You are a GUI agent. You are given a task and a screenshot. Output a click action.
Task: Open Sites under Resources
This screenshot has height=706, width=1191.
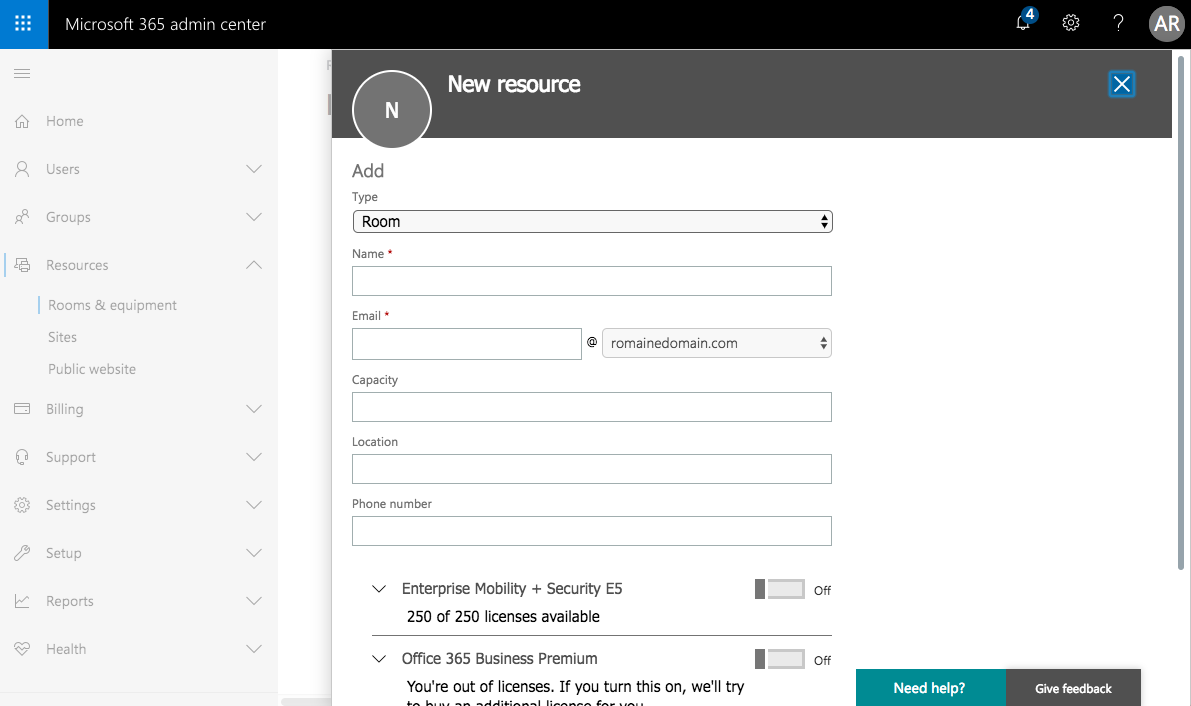pos(62,337)
